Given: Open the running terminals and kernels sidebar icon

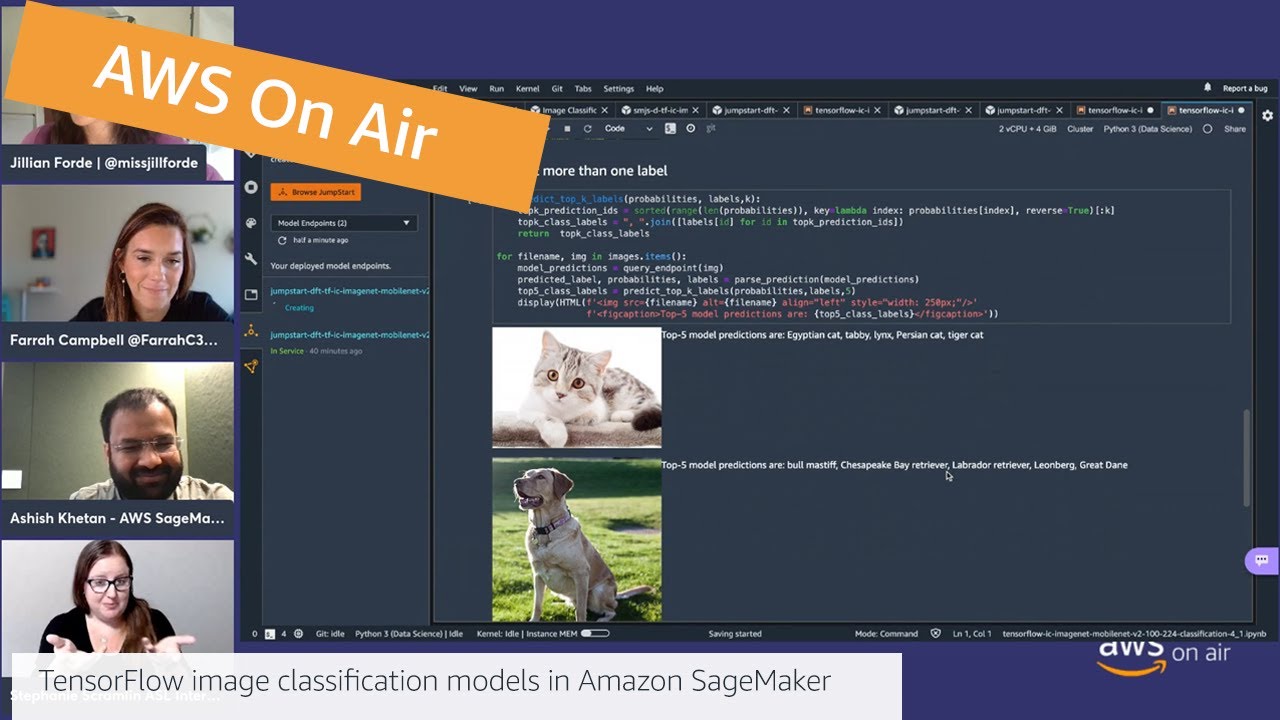Looking at the screenshot, I should (251, 187).
